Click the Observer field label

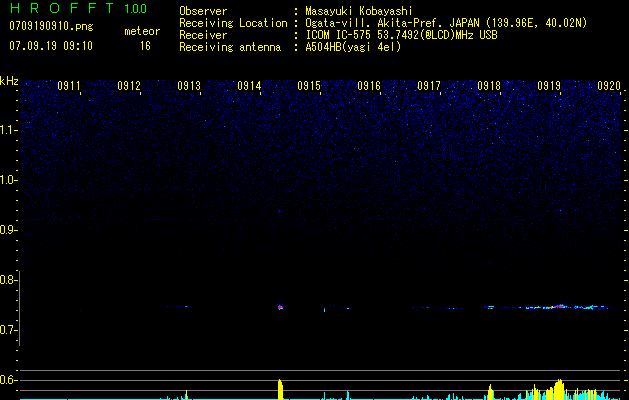pyautogui.click(x=203, y=11)
